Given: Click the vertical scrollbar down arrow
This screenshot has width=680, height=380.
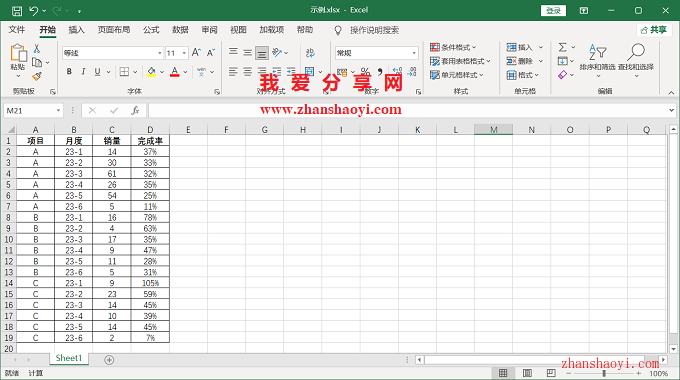Looking at the screenshot, I should click(673, 349).
